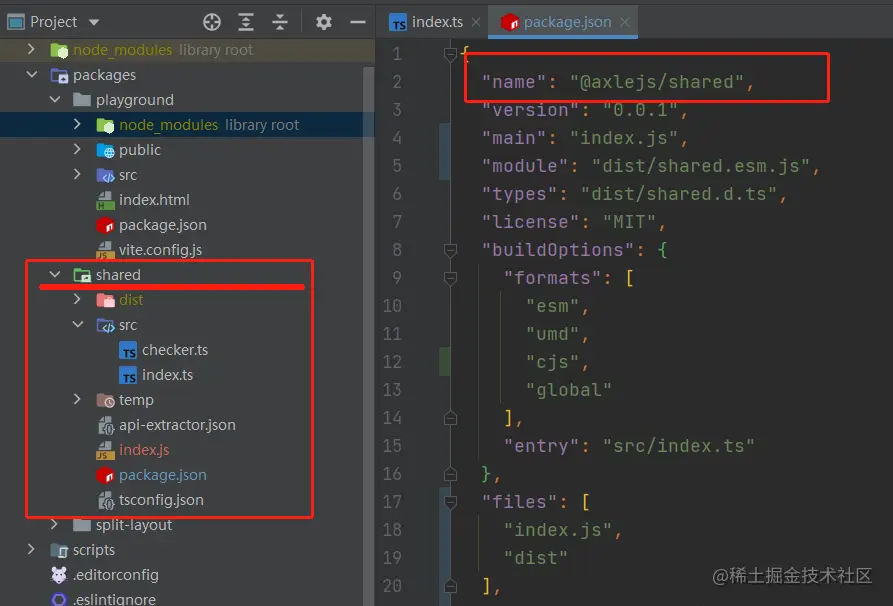893x606 pixels.
Task: Select vite.config.js file
Action: pos(161,250)
